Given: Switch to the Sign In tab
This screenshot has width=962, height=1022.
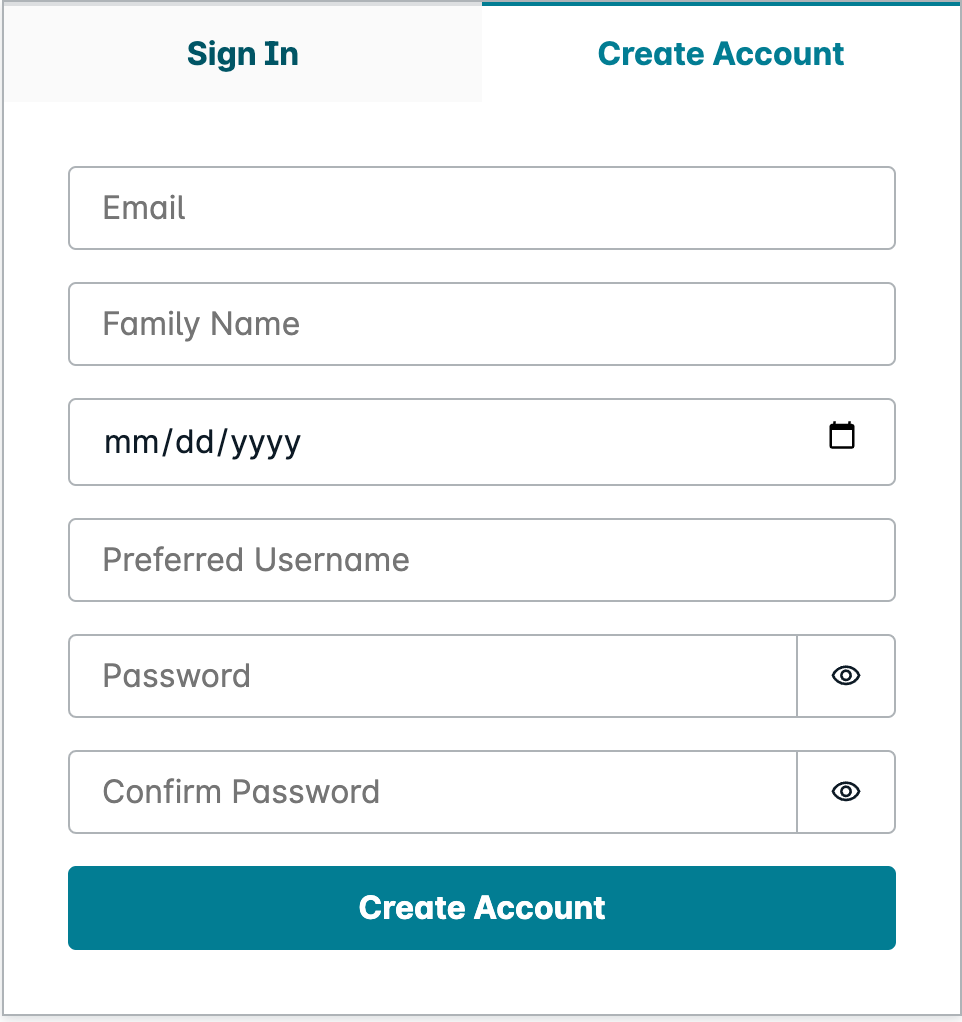Looking at the screenshot, I should coord(242,54).
